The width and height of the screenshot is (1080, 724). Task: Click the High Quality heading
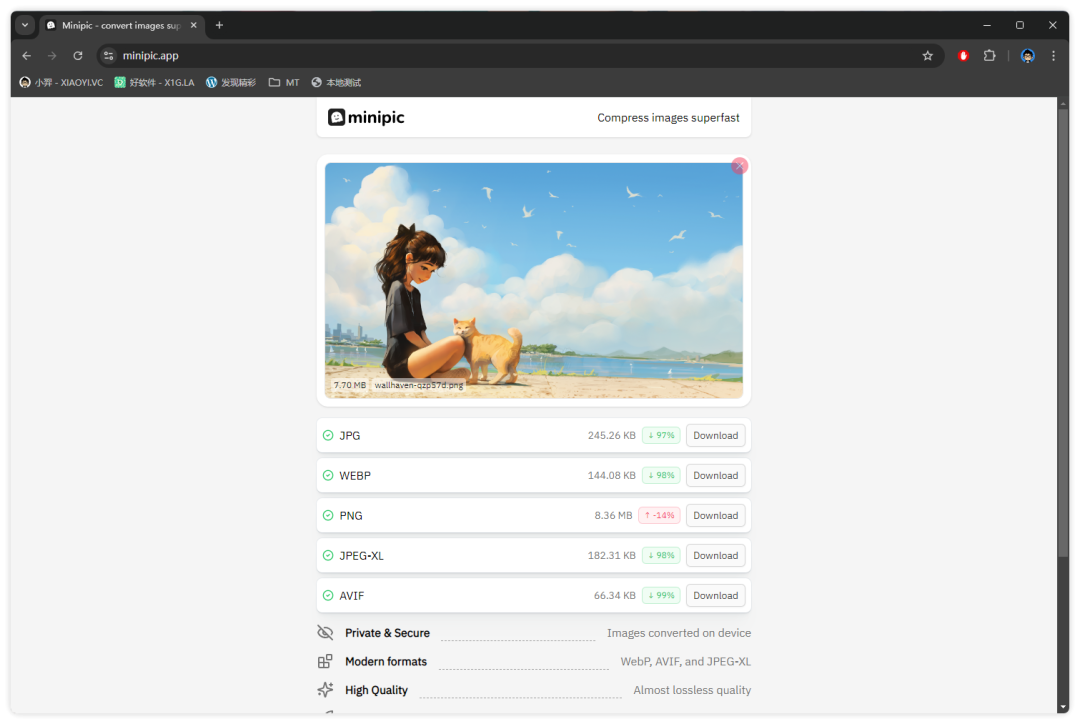(x=376, y=690)
